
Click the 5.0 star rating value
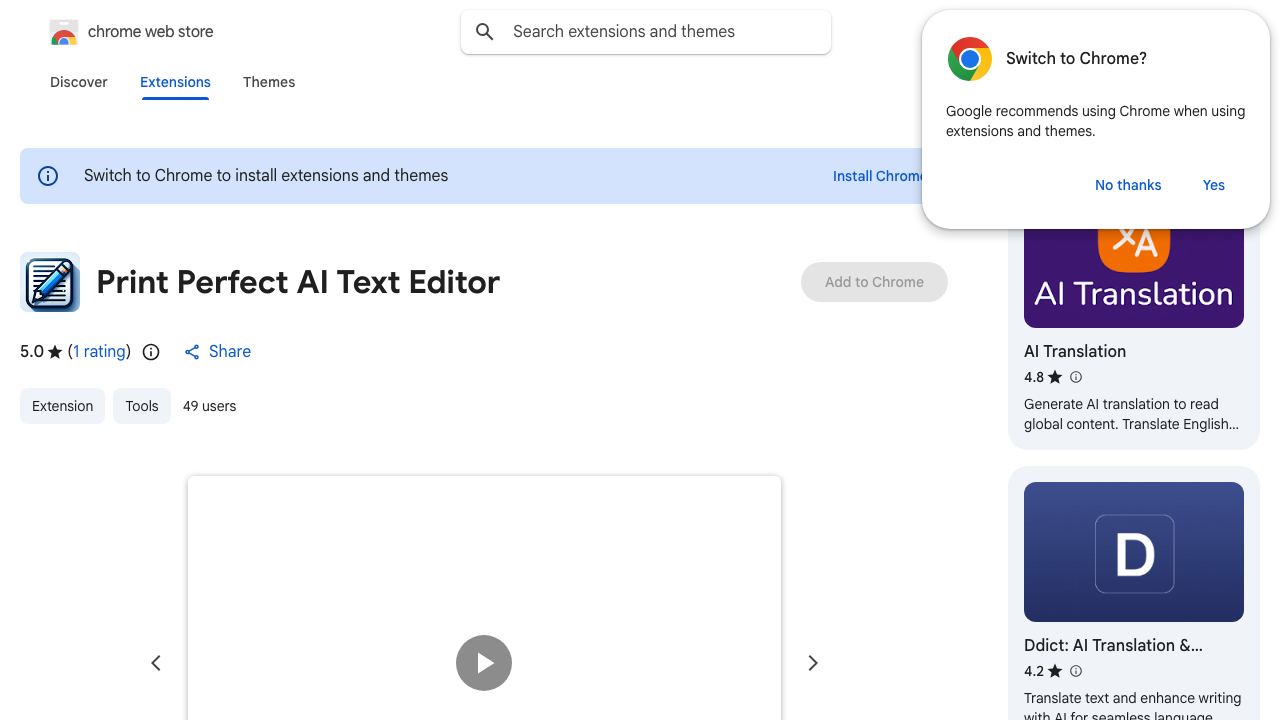[x=32, y=352]
